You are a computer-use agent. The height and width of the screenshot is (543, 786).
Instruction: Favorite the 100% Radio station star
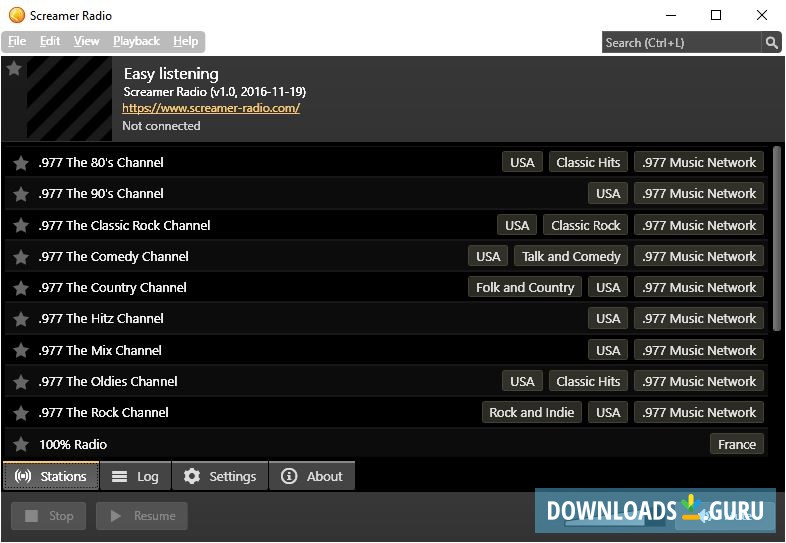coord(21,444)
